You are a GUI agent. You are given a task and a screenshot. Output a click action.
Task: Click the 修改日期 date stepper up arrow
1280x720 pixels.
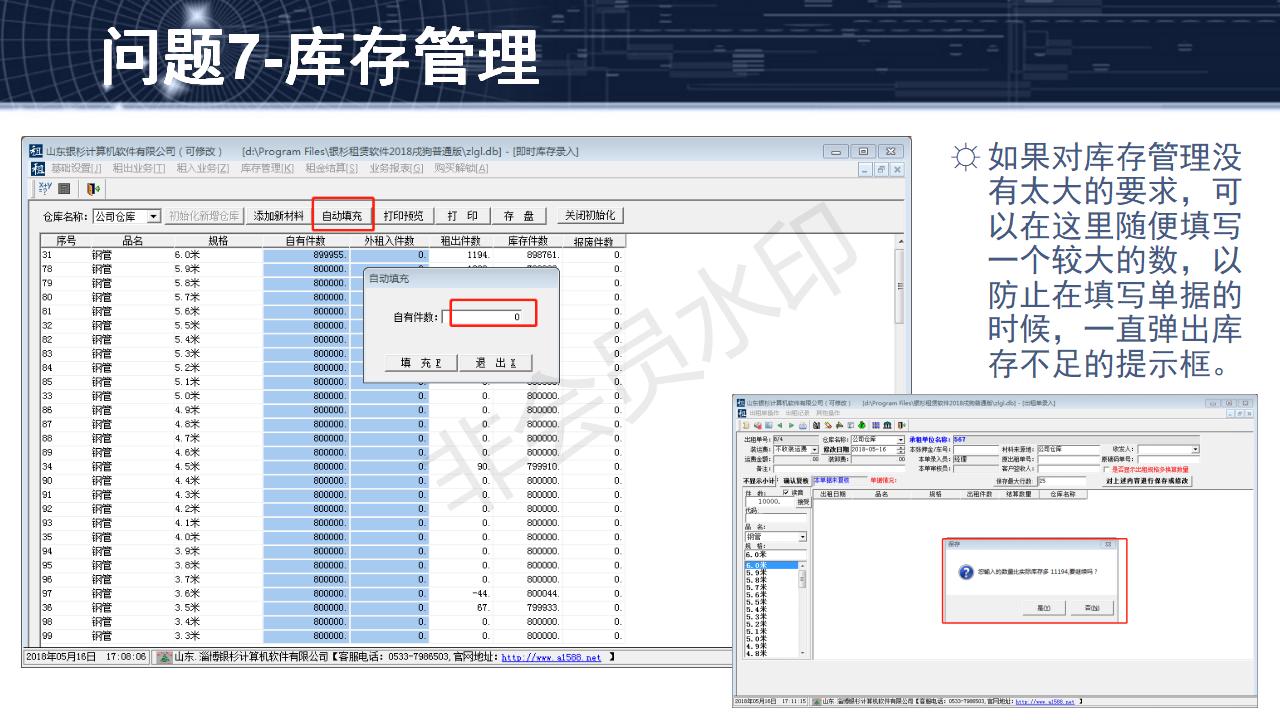point(901,447)
